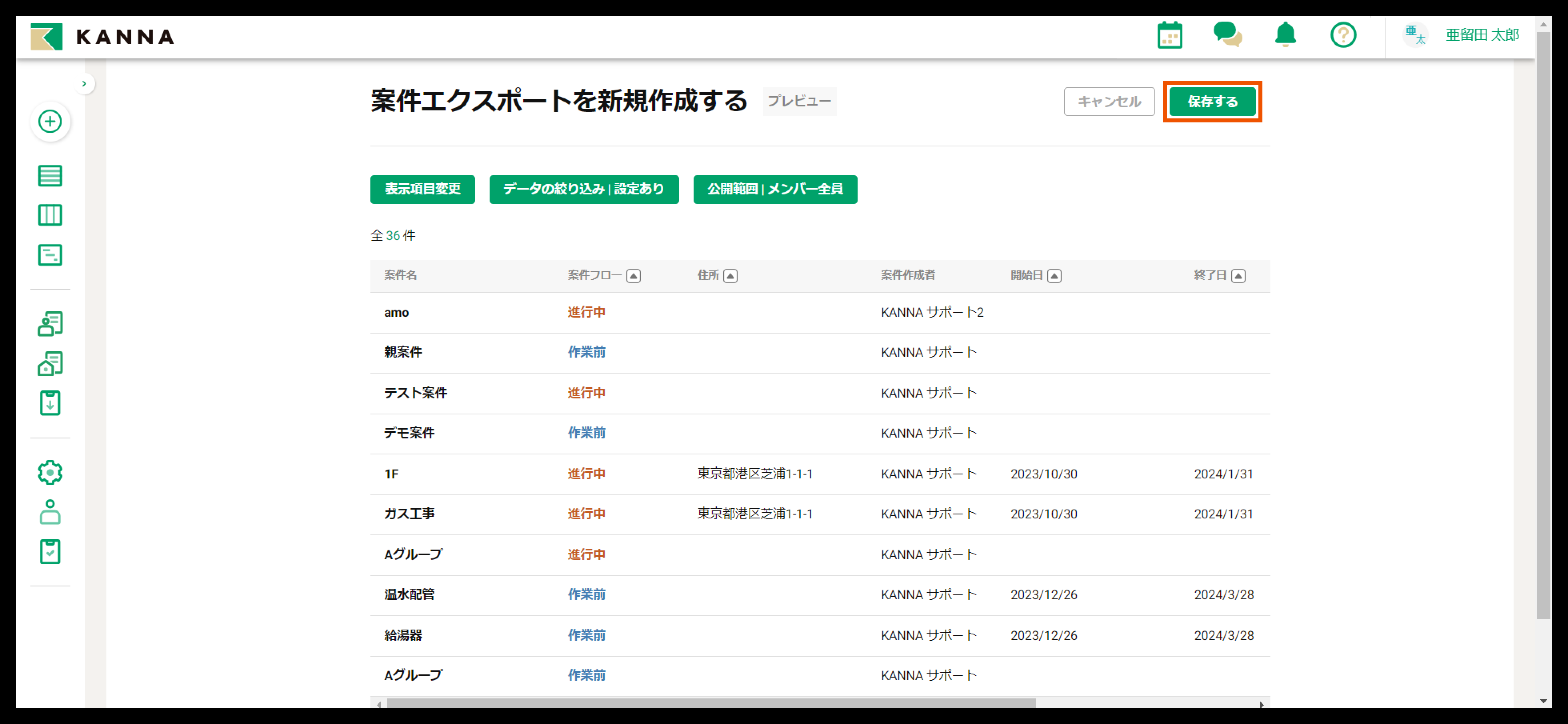Screen dimensions: 1568x724
Task: Open the list view sidebar icon
Action: pyautogui.click(x=50, y=175)
